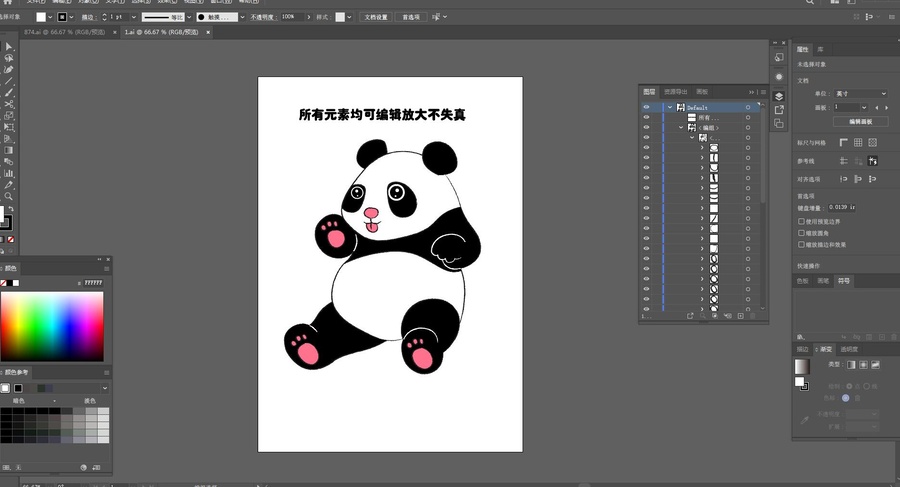Toggle transparency grid icon
The width and height of the screenshot is (900, 487).
coord(872,142)
